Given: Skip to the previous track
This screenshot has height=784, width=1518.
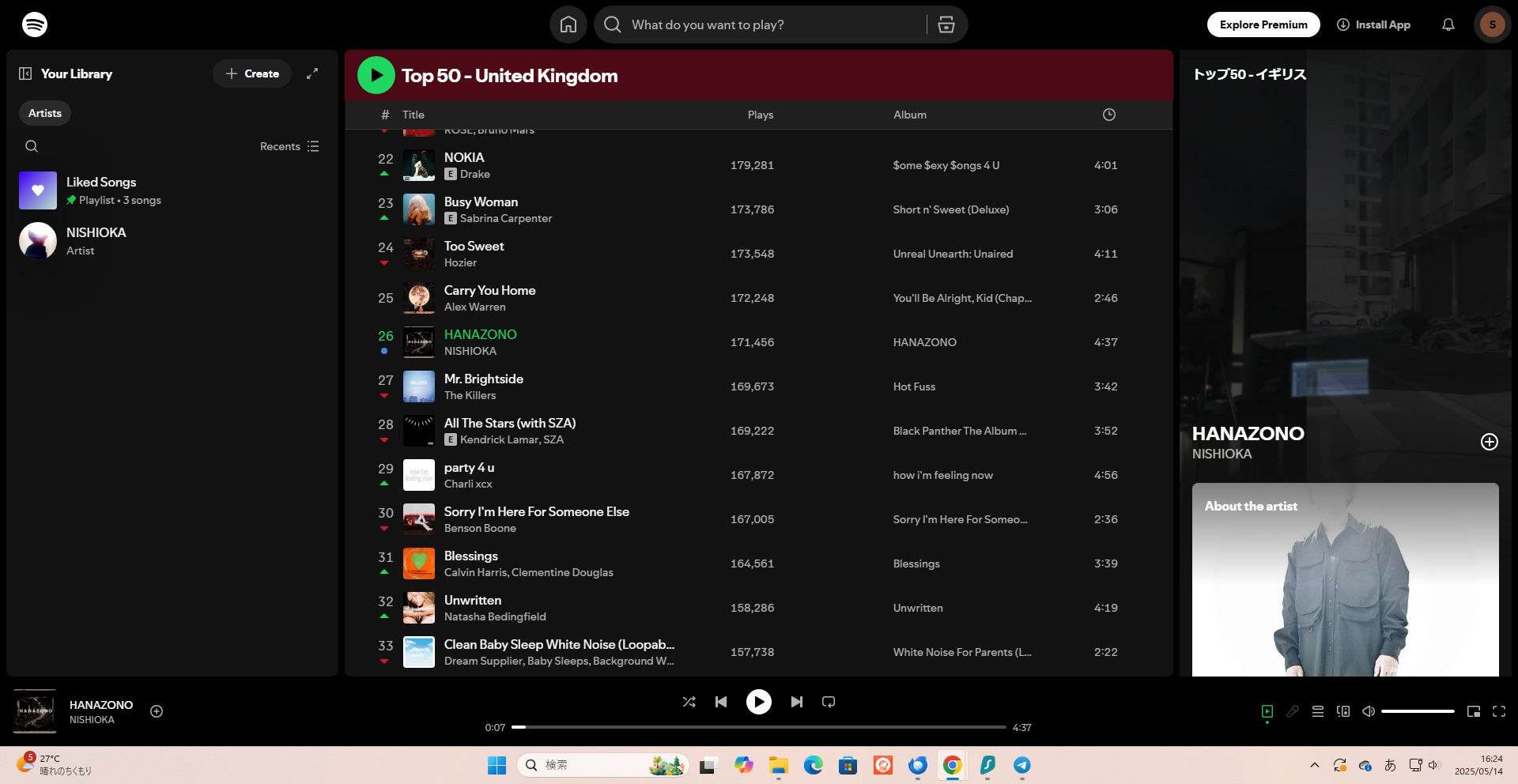Looking at the screenshot, I should coord(721,702).
